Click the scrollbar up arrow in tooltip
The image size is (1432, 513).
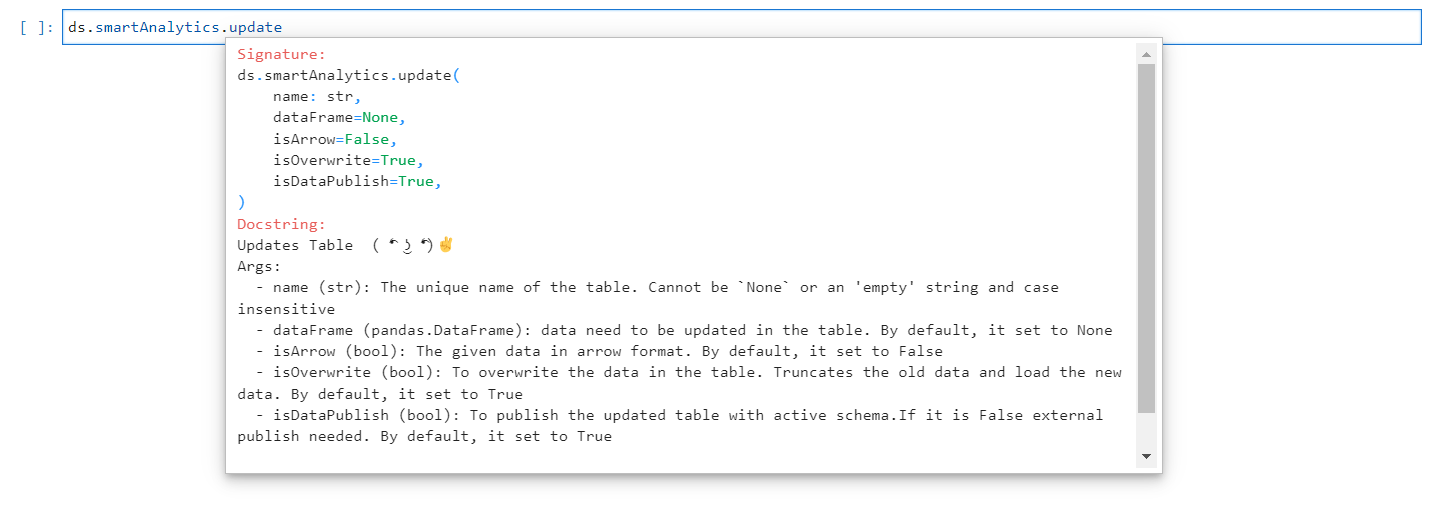[x=1146, y=54]
